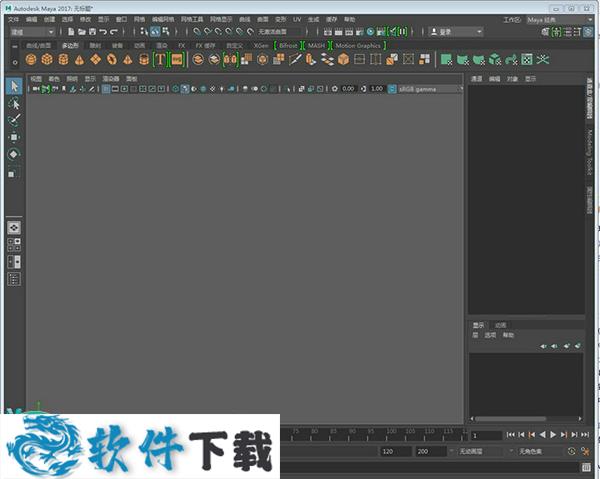Toggle the MASH shelf tab
Image resolution: width=600 pixels, height=479 pixels.
click(316, 45)
